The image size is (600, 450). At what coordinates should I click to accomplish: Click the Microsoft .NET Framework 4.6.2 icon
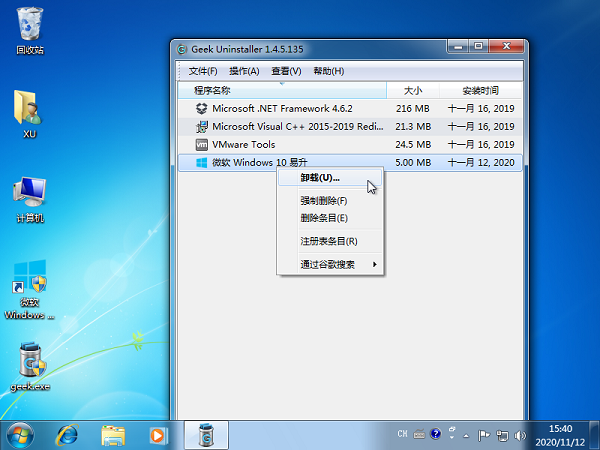[201, 108]
